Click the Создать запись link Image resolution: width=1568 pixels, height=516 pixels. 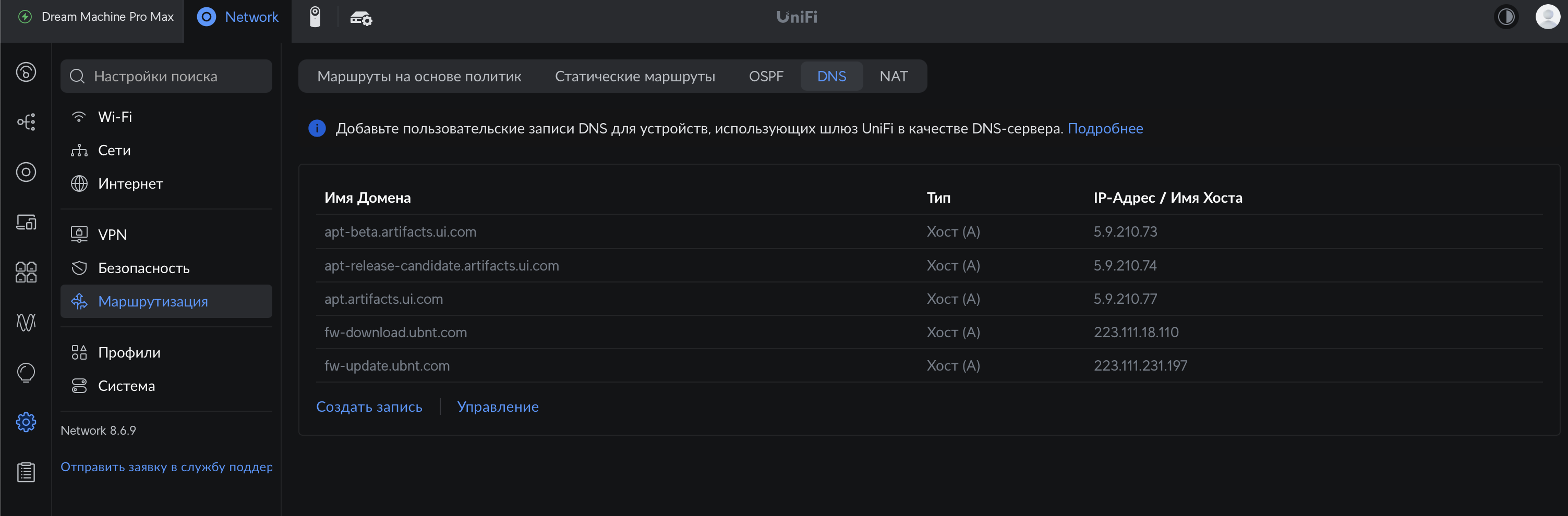369,407
